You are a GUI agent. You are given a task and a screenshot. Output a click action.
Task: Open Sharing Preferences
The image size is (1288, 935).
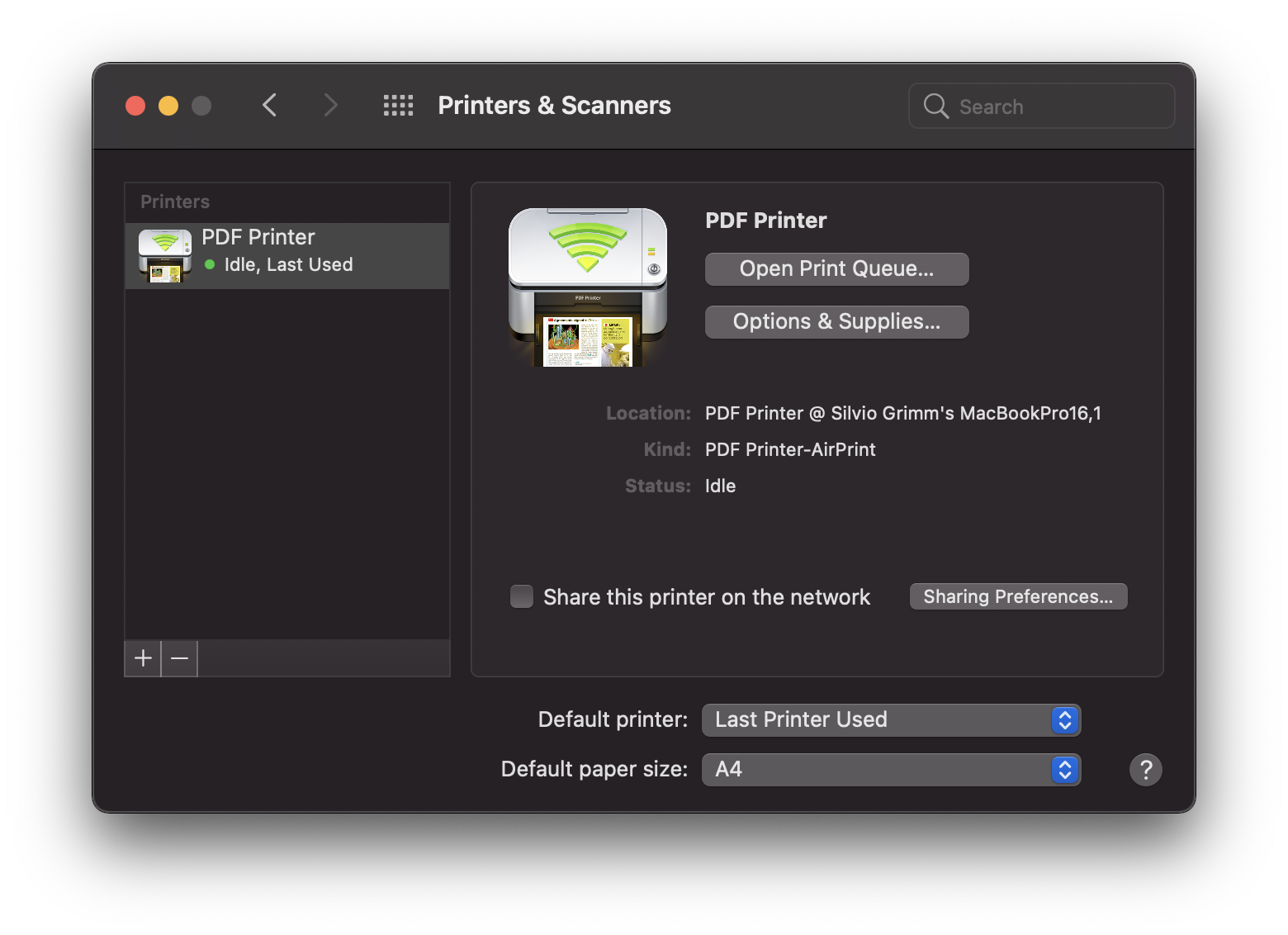click(1018, 596)
